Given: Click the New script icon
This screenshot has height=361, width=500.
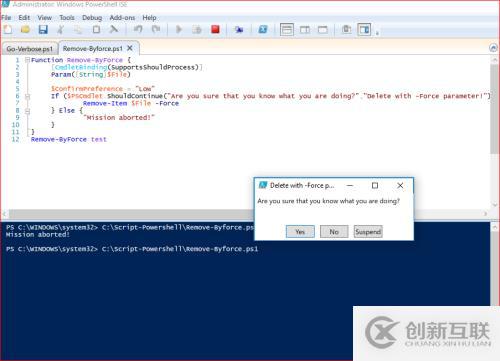Looking at the screenshot, I should click(8, 30).
